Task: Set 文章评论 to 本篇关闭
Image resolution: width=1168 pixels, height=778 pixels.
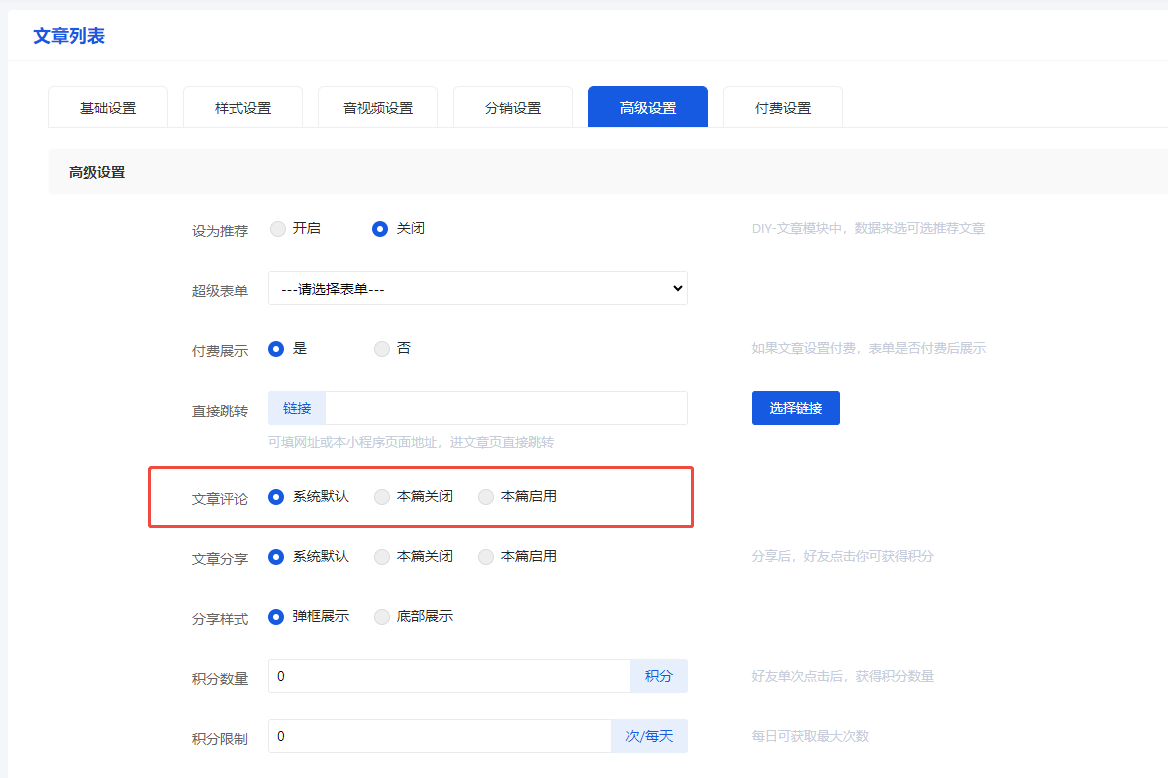Action: tap(382, 497)
